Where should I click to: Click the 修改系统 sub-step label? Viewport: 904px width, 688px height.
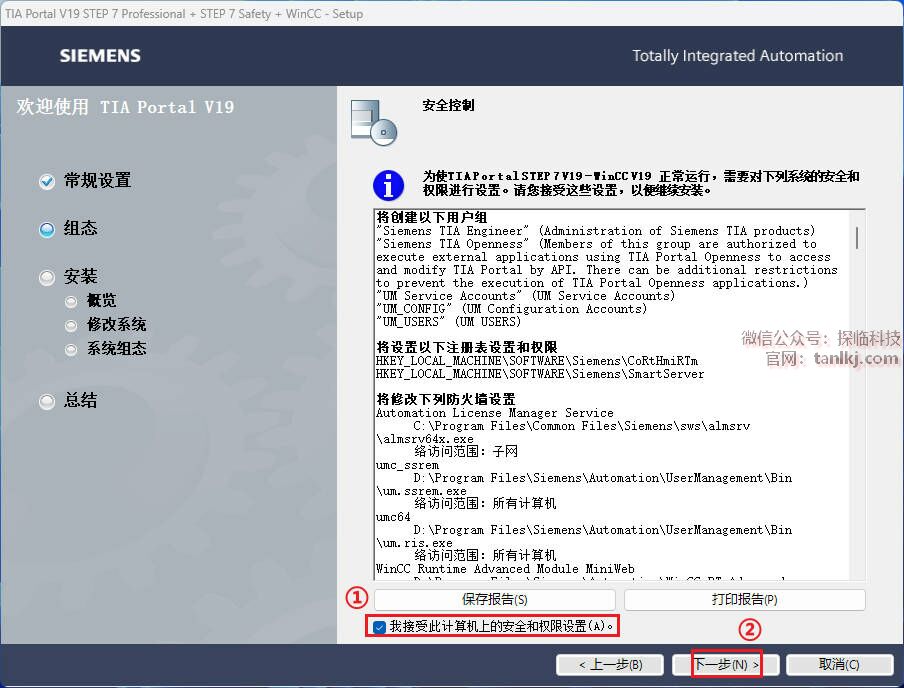coord(116,325)
